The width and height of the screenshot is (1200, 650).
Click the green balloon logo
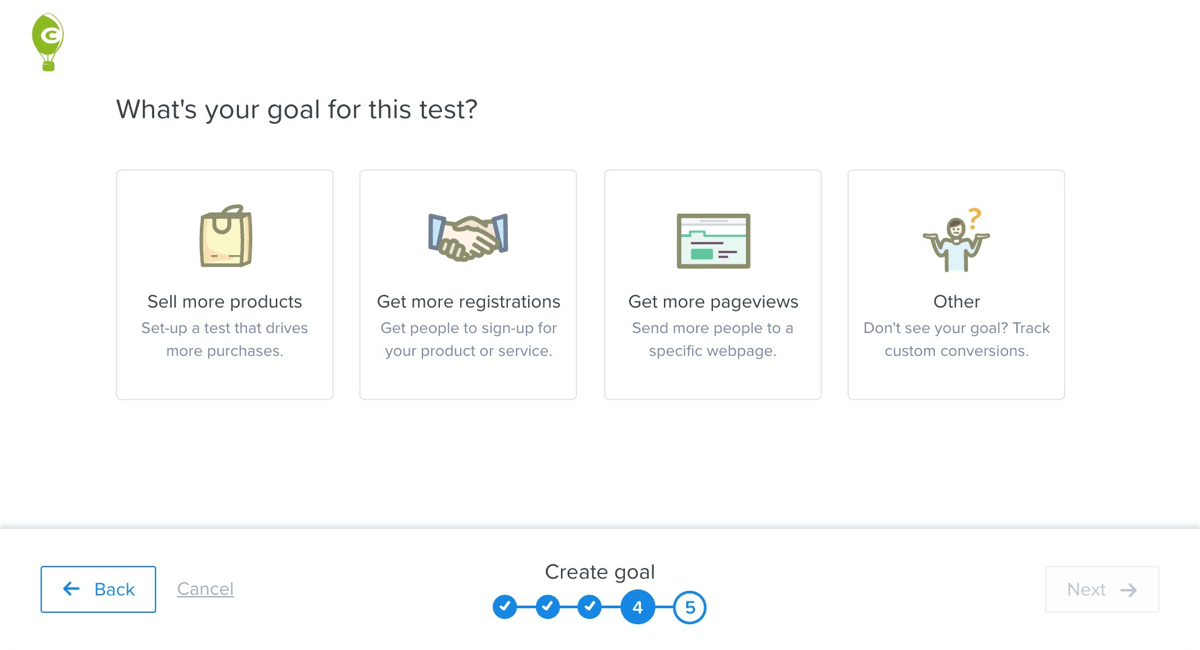(x=47, y=41)
